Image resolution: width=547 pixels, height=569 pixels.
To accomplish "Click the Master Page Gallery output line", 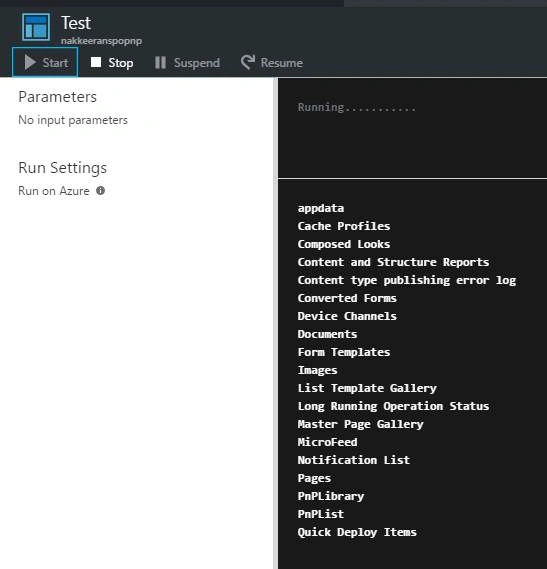I will tap(360, 424).
